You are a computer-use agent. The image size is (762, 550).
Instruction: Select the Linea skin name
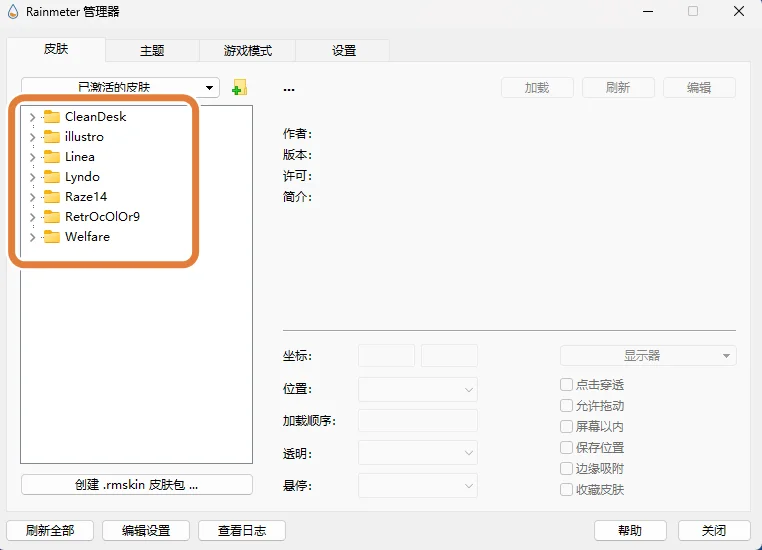coord(80,156)
